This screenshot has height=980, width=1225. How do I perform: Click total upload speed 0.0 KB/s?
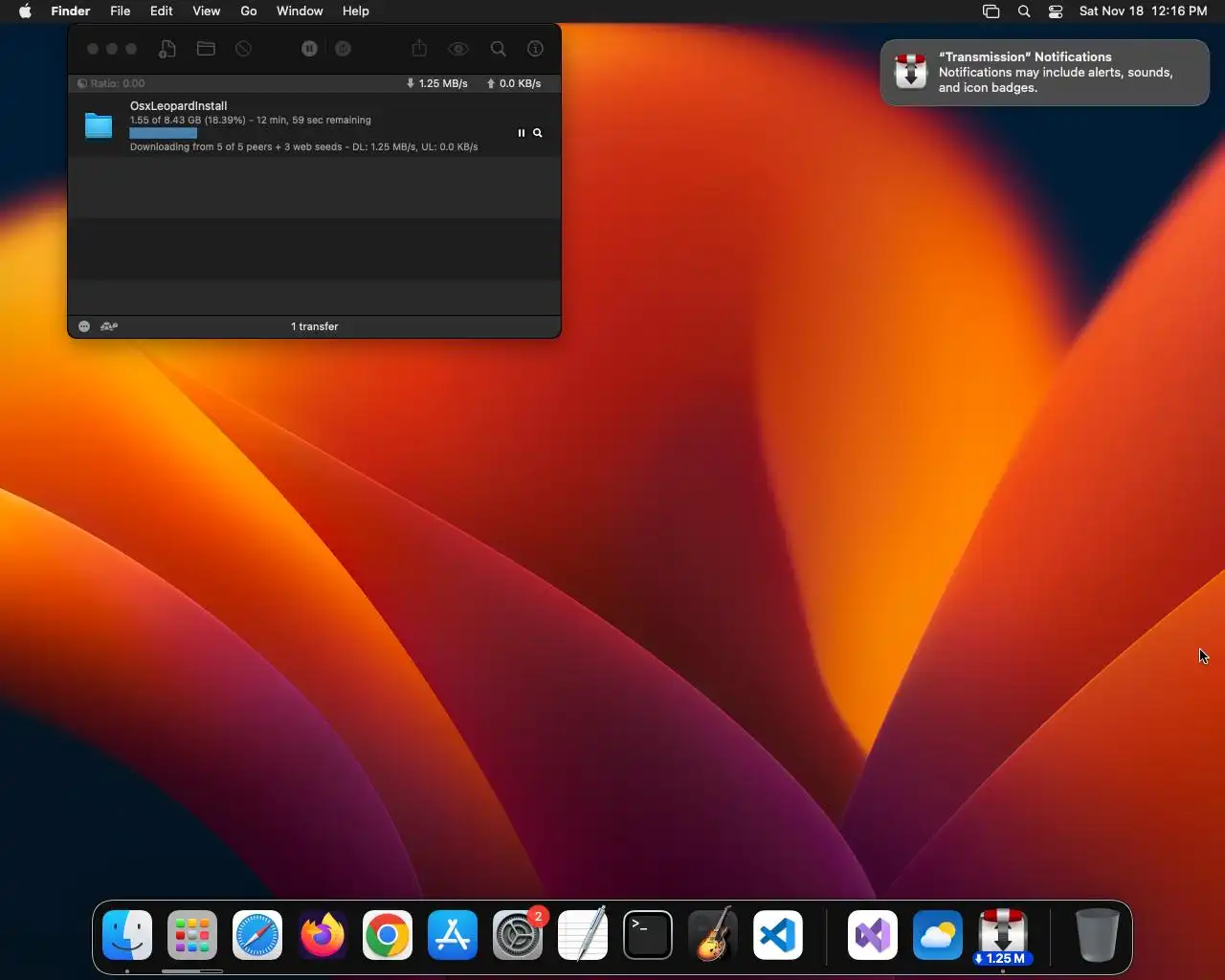click(x=514, y=83)
